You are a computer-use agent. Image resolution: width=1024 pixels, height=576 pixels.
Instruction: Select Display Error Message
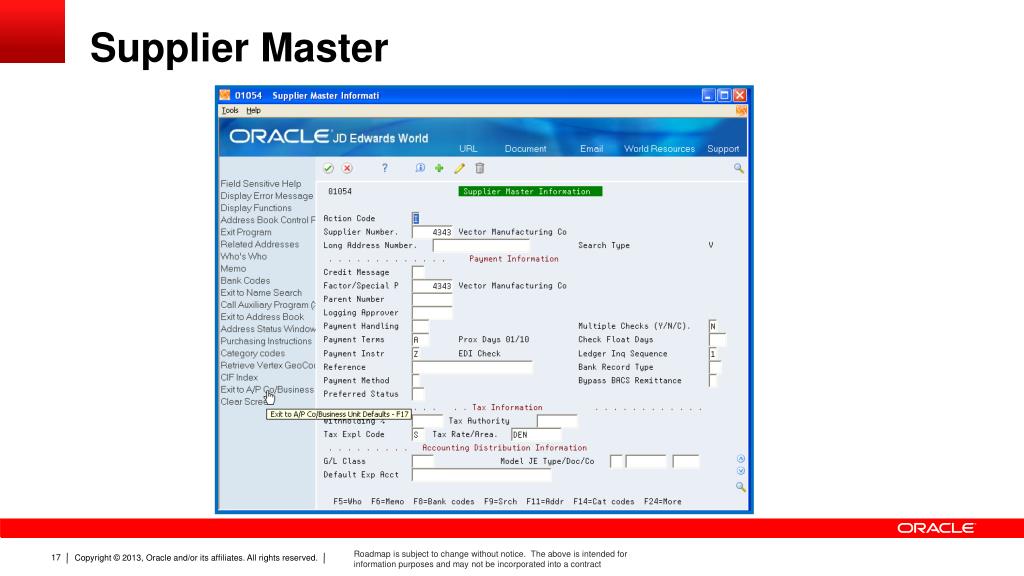(266, 196)
